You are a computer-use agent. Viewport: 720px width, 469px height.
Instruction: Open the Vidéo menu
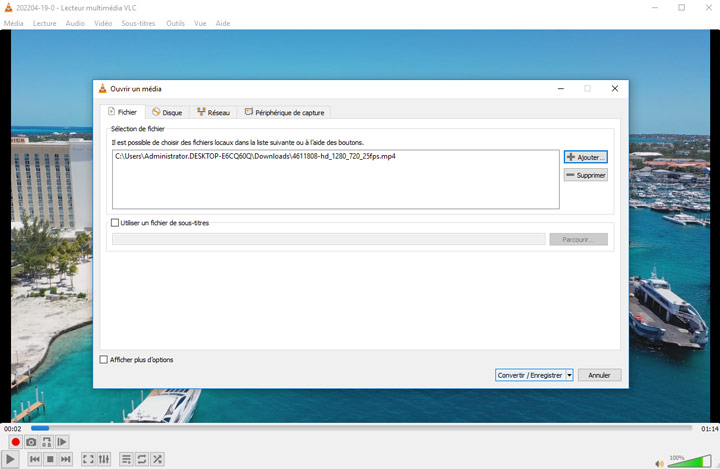coord(103,23)
